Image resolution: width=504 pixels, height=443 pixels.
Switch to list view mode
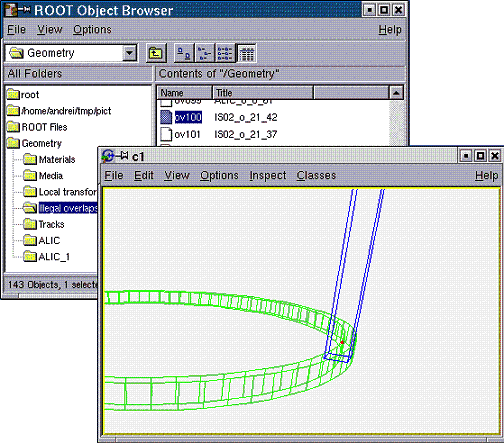225,53
